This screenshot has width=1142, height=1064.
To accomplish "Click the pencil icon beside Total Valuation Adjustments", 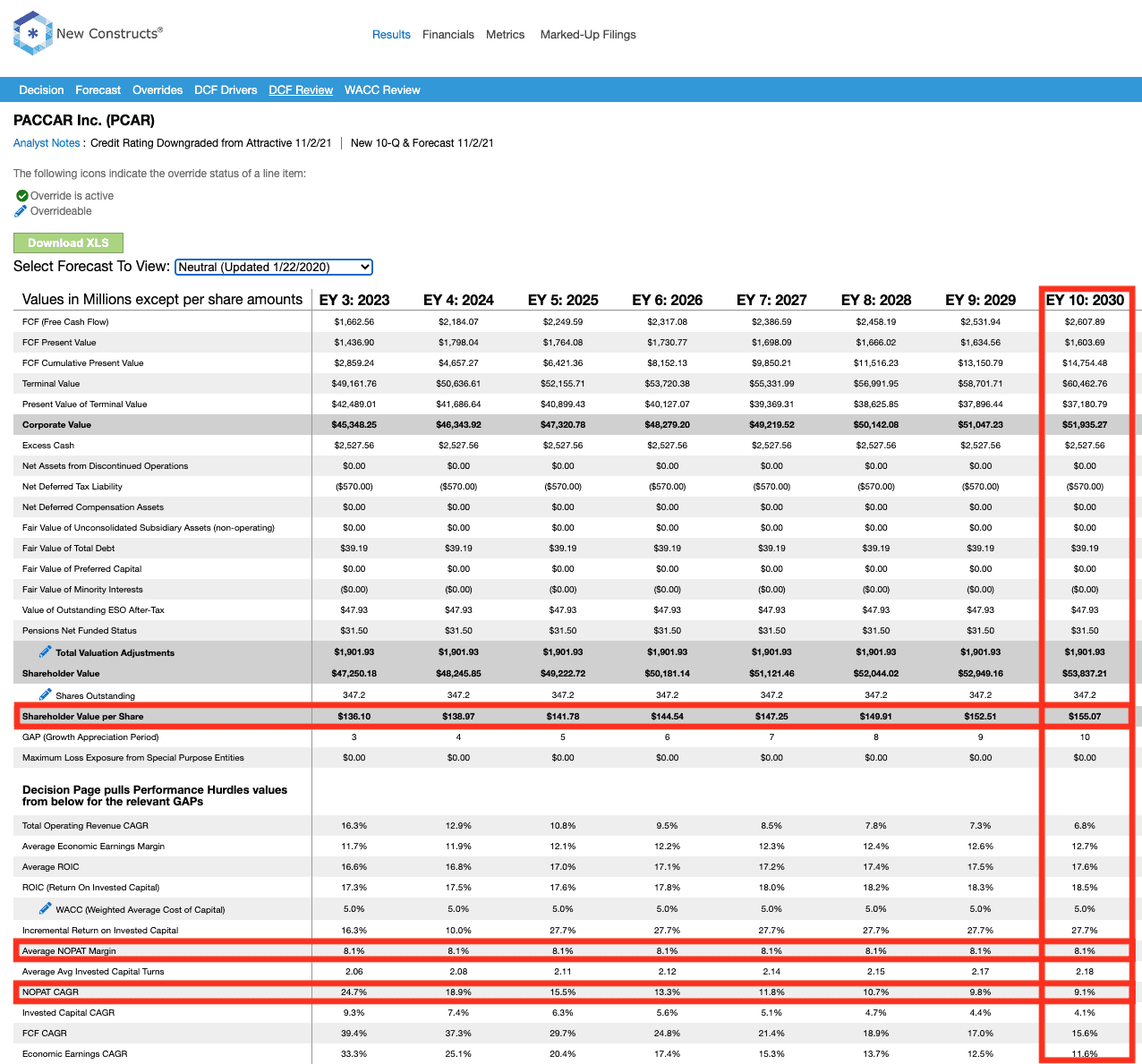I will point(45,651).
